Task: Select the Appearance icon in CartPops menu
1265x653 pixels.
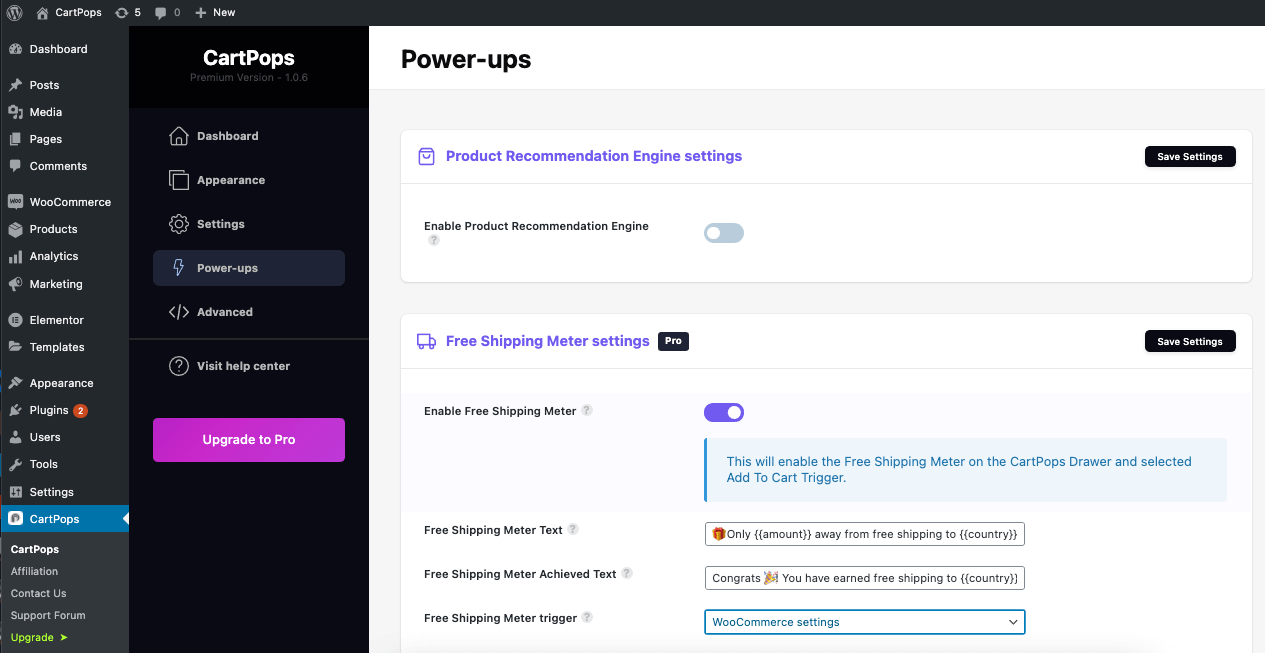Action: click(x=181, y=180)
